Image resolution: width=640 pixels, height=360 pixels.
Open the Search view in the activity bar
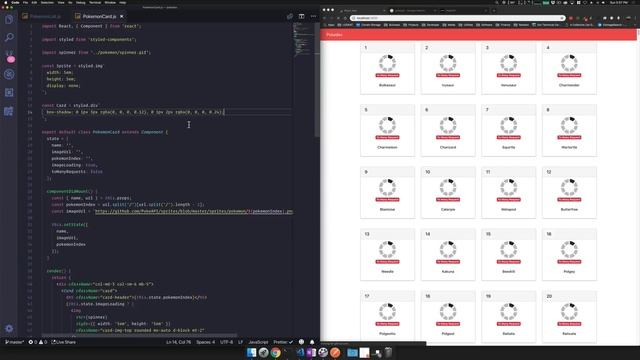pyautogui.click(x=9, y=37)
